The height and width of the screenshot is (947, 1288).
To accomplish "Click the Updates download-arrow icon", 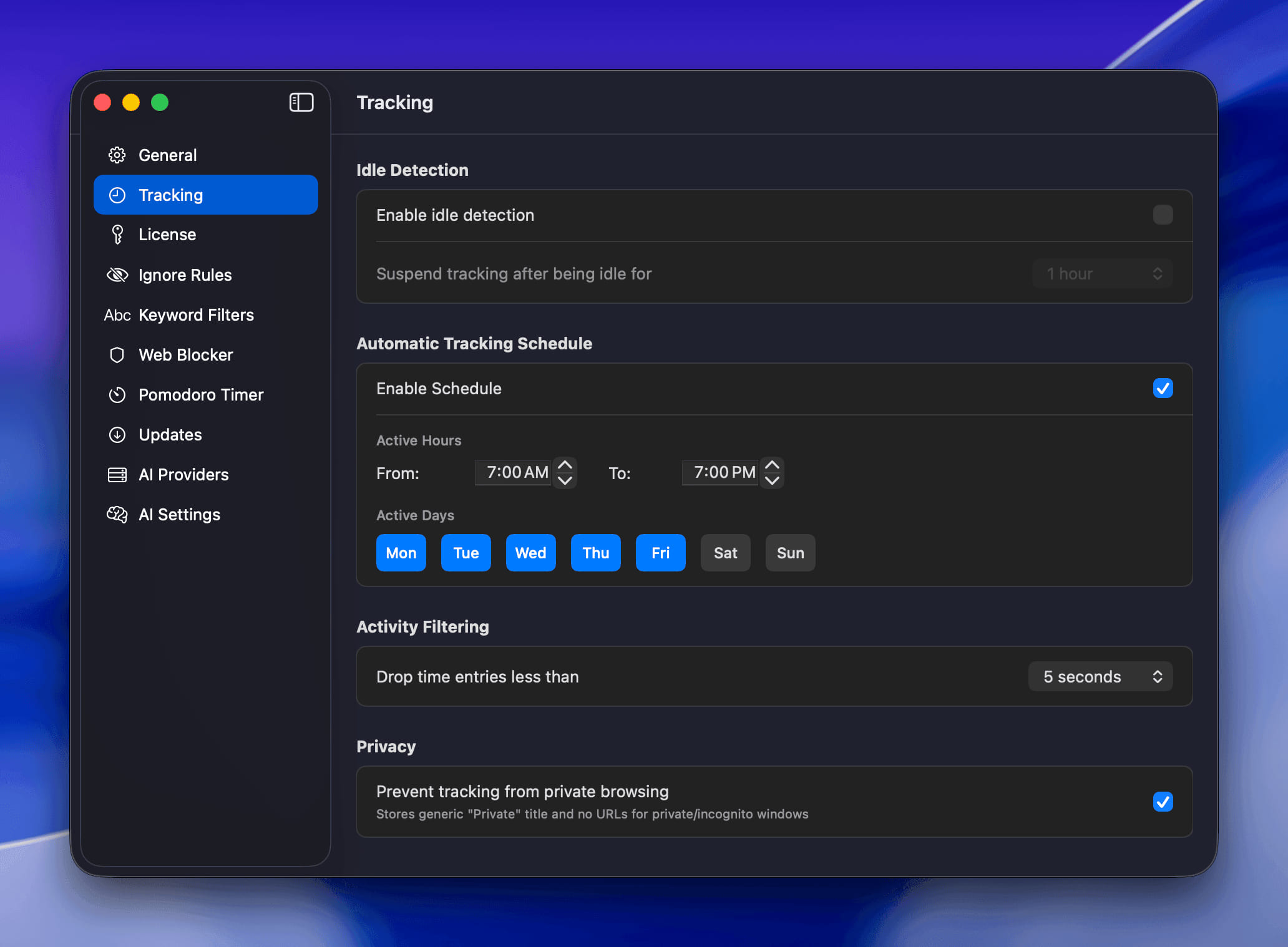I will point(117,435).
